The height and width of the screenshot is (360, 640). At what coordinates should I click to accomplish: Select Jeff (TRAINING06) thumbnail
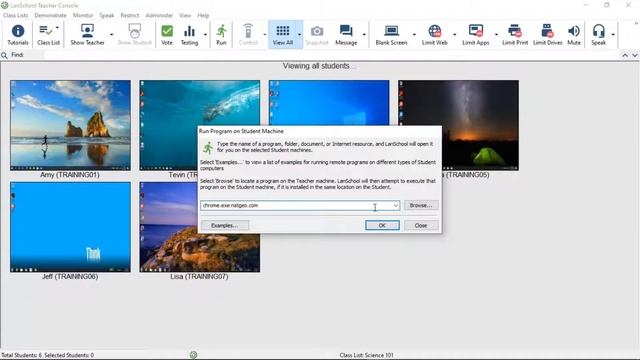pyautogui.click(x=70, y=227)
